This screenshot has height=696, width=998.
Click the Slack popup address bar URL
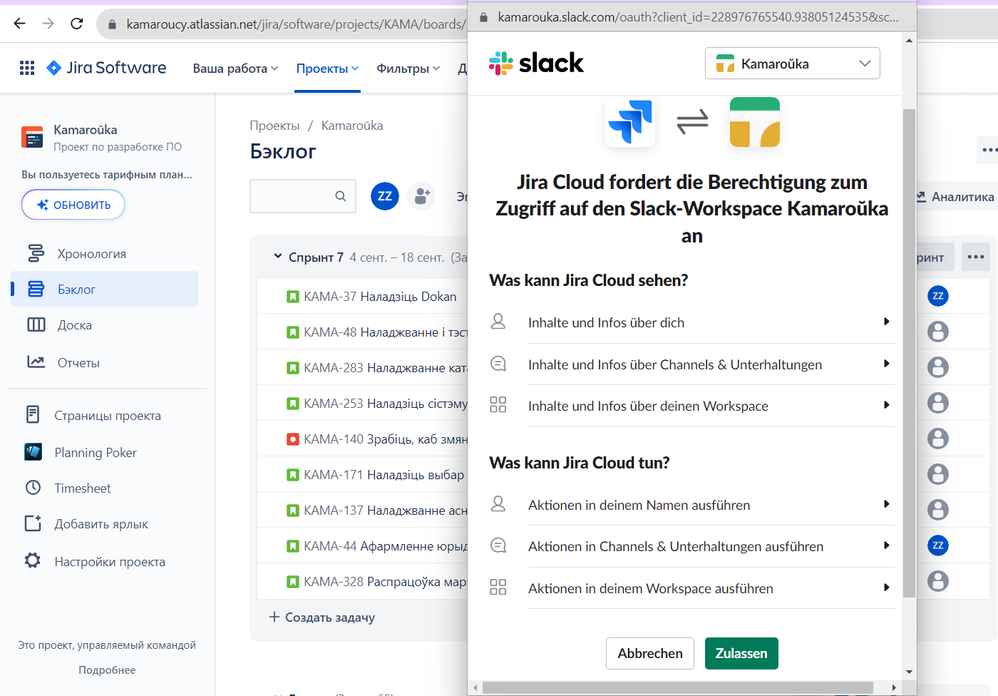point(698,17)
